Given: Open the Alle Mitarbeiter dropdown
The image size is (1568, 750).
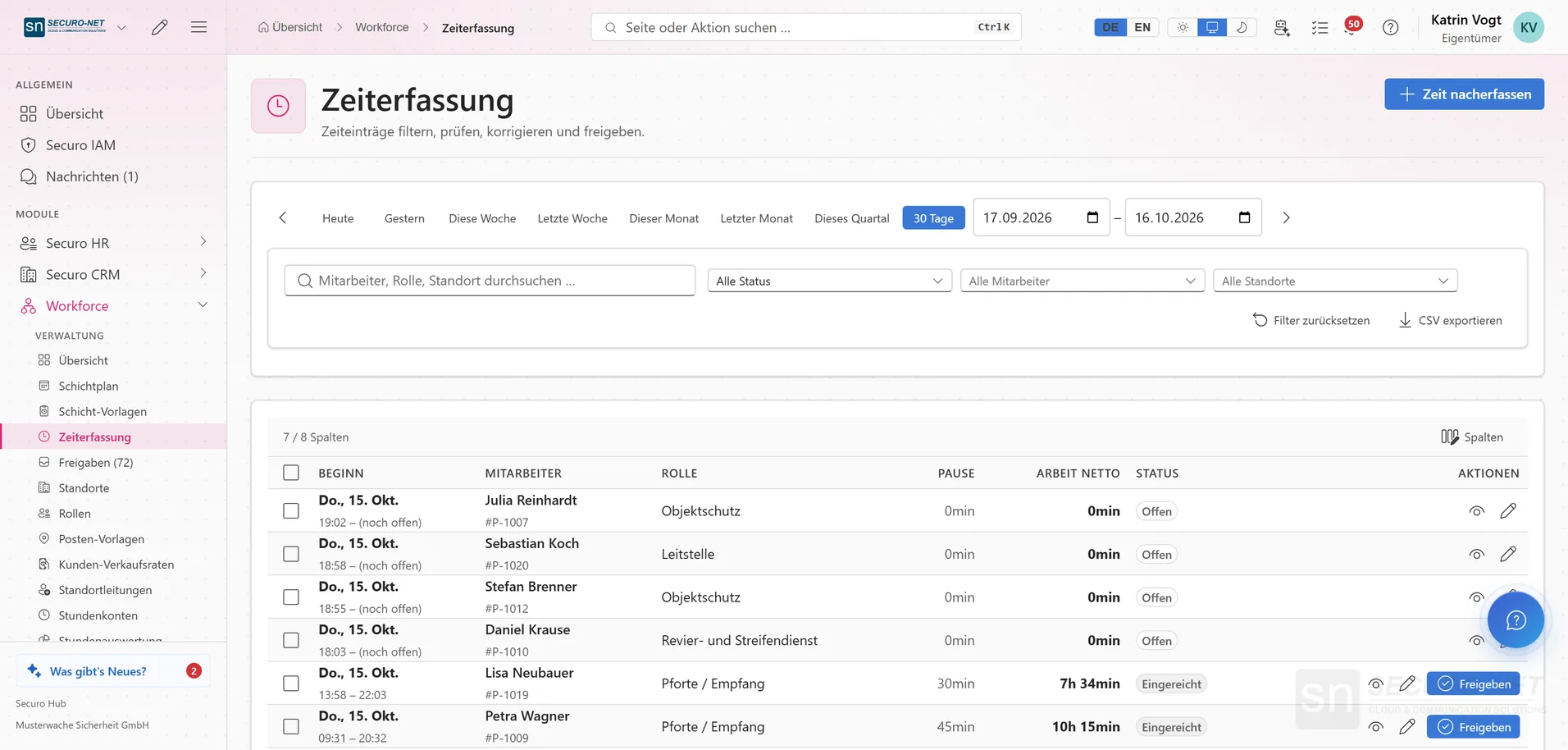Looking at the screenshot, I should click(x=1083, y=281).
